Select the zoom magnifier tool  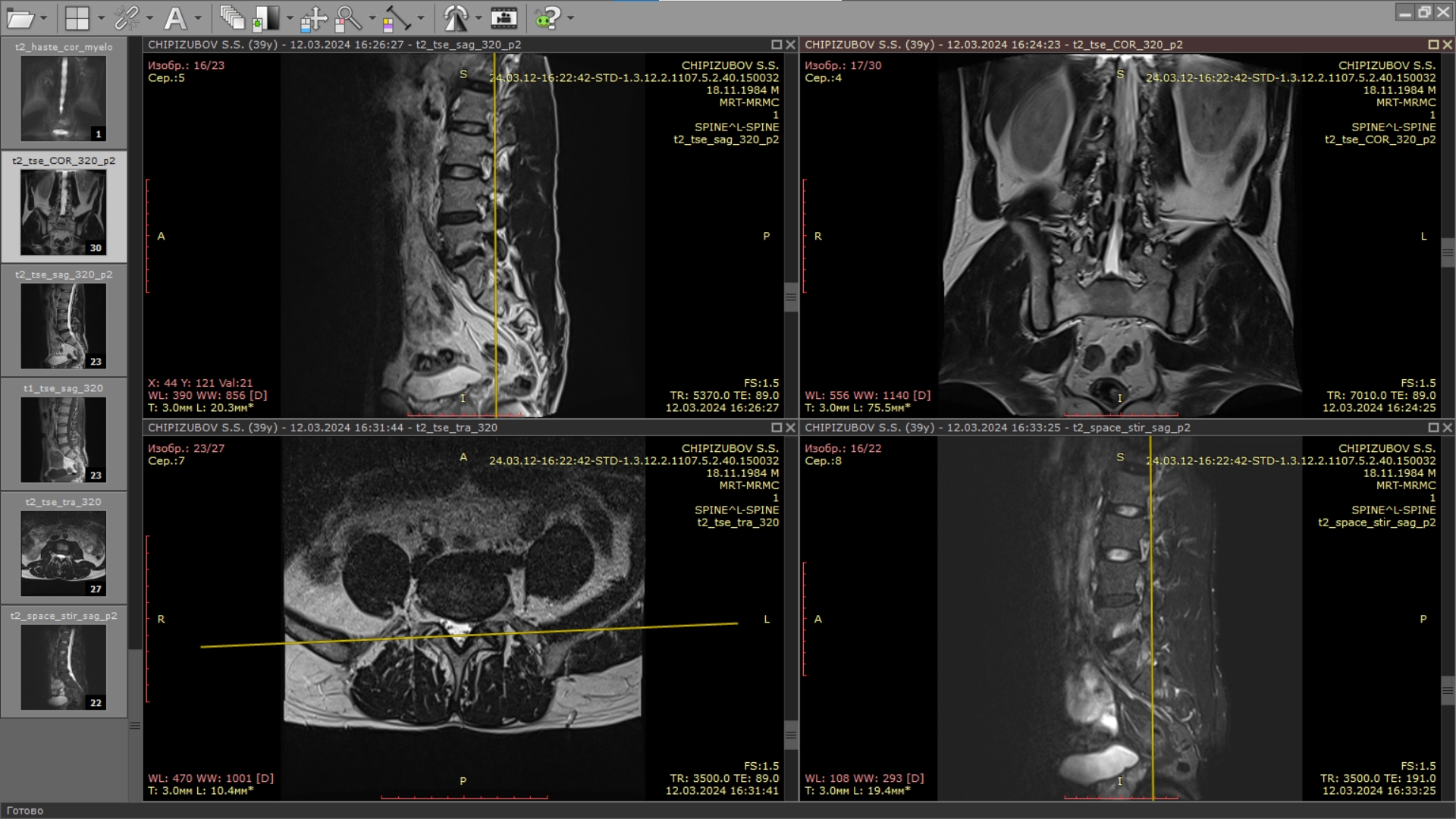pos(348,18)
